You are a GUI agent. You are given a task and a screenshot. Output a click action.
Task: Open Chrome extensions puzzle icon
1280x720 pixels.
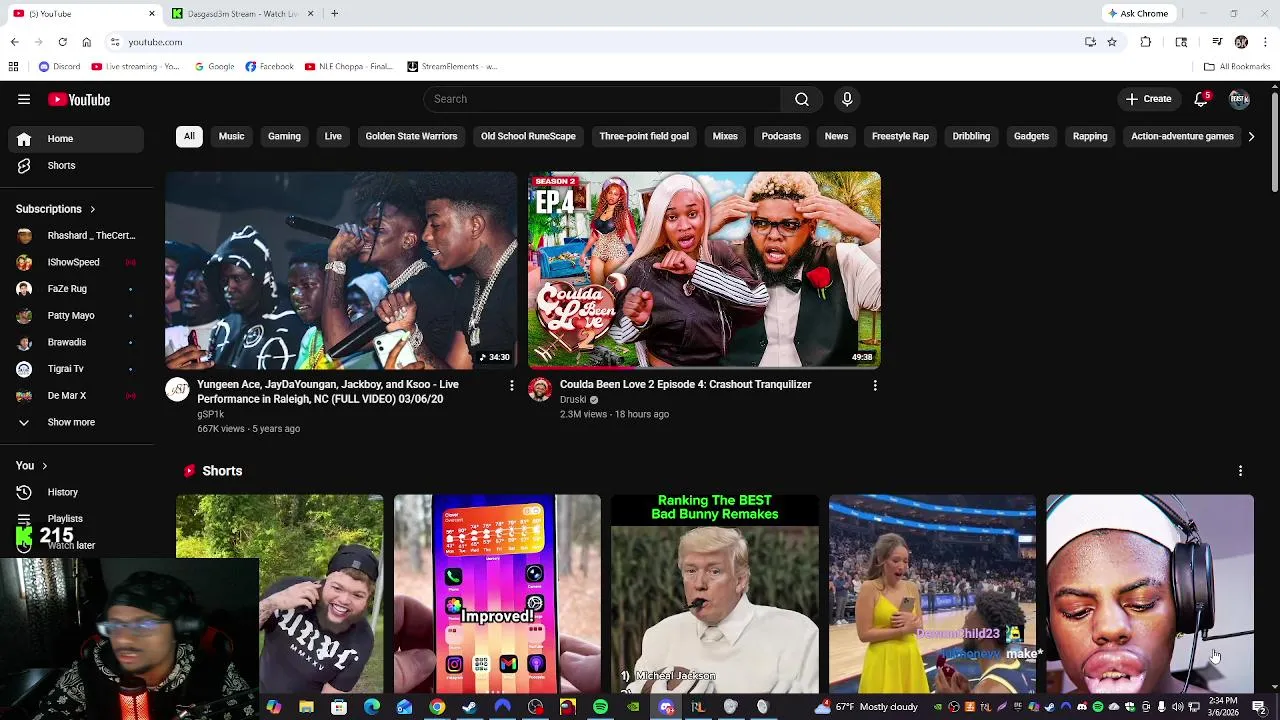click(x=1146, y=42)
